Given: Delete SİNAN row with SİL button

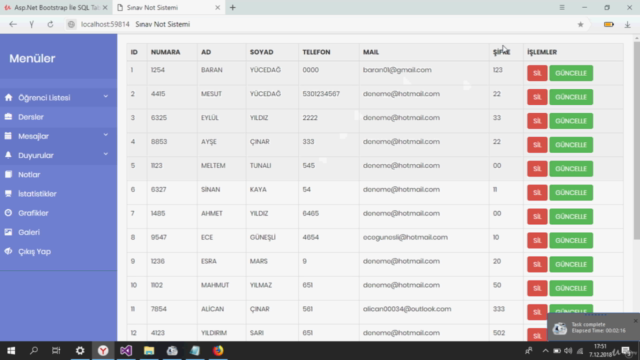Looking at the screenshot, I should (x=537, y=193).
